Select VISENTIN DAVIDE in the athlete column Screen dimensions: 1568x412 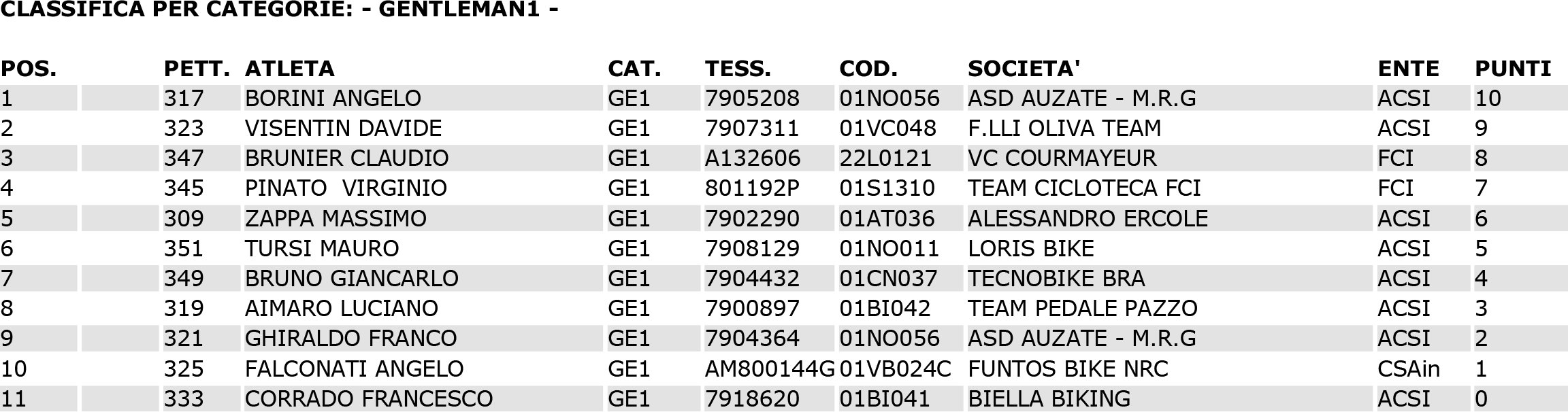[343, 128]
